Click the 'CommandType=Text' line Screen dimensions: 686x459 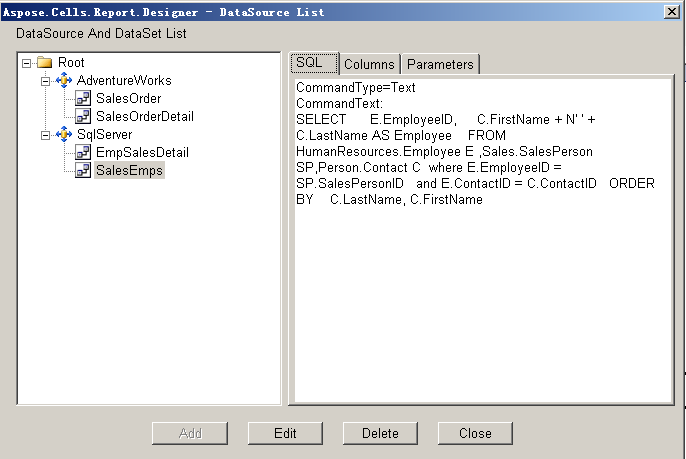[356, 88]
